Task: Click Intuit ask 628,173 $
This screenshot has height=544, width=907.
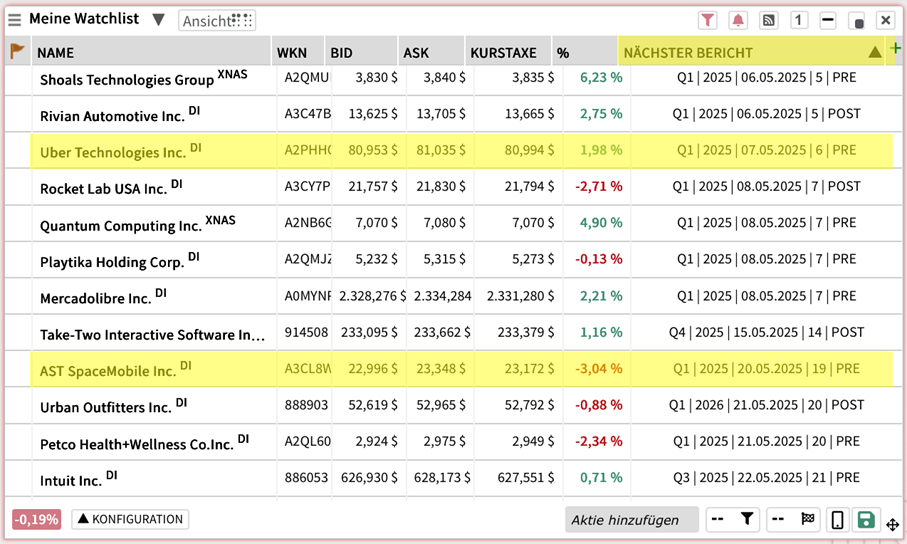Action: pyautogui.click(x=442, y=477)
